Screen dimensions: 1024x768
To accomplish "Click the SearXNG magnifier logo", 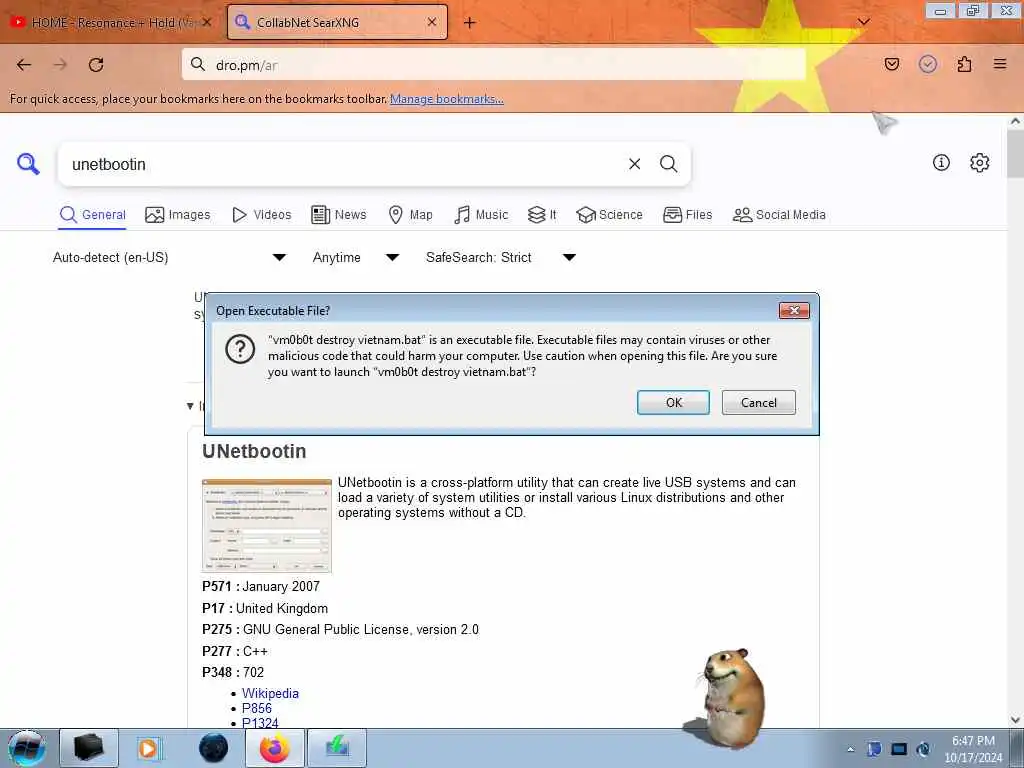I will point(28,164).
